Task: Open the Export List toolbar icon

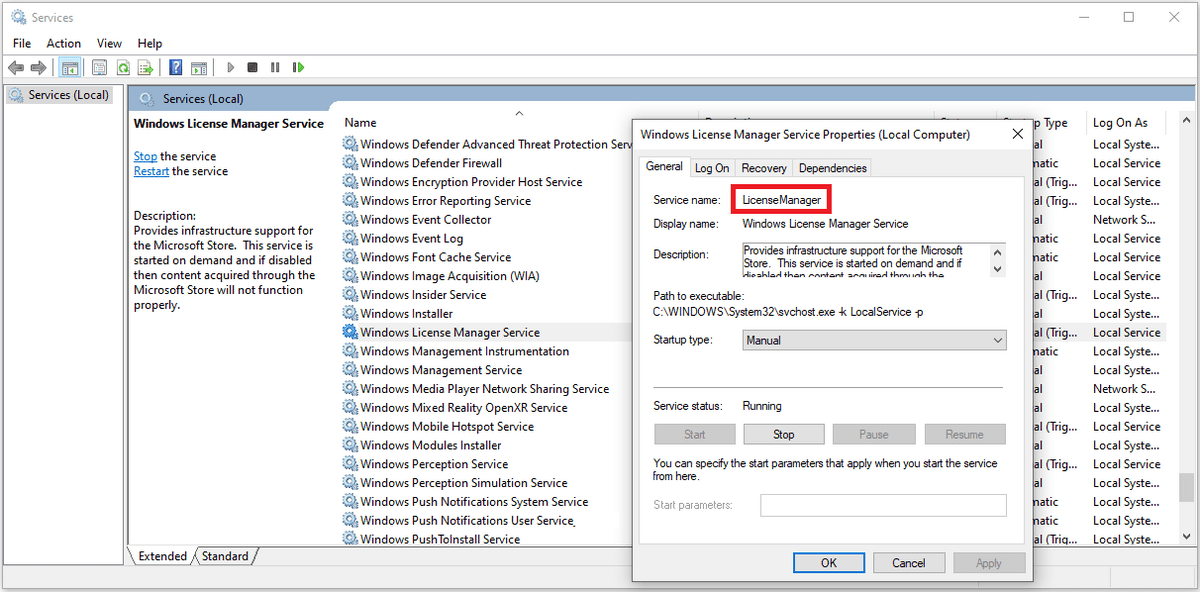Action: click(146, 67)
